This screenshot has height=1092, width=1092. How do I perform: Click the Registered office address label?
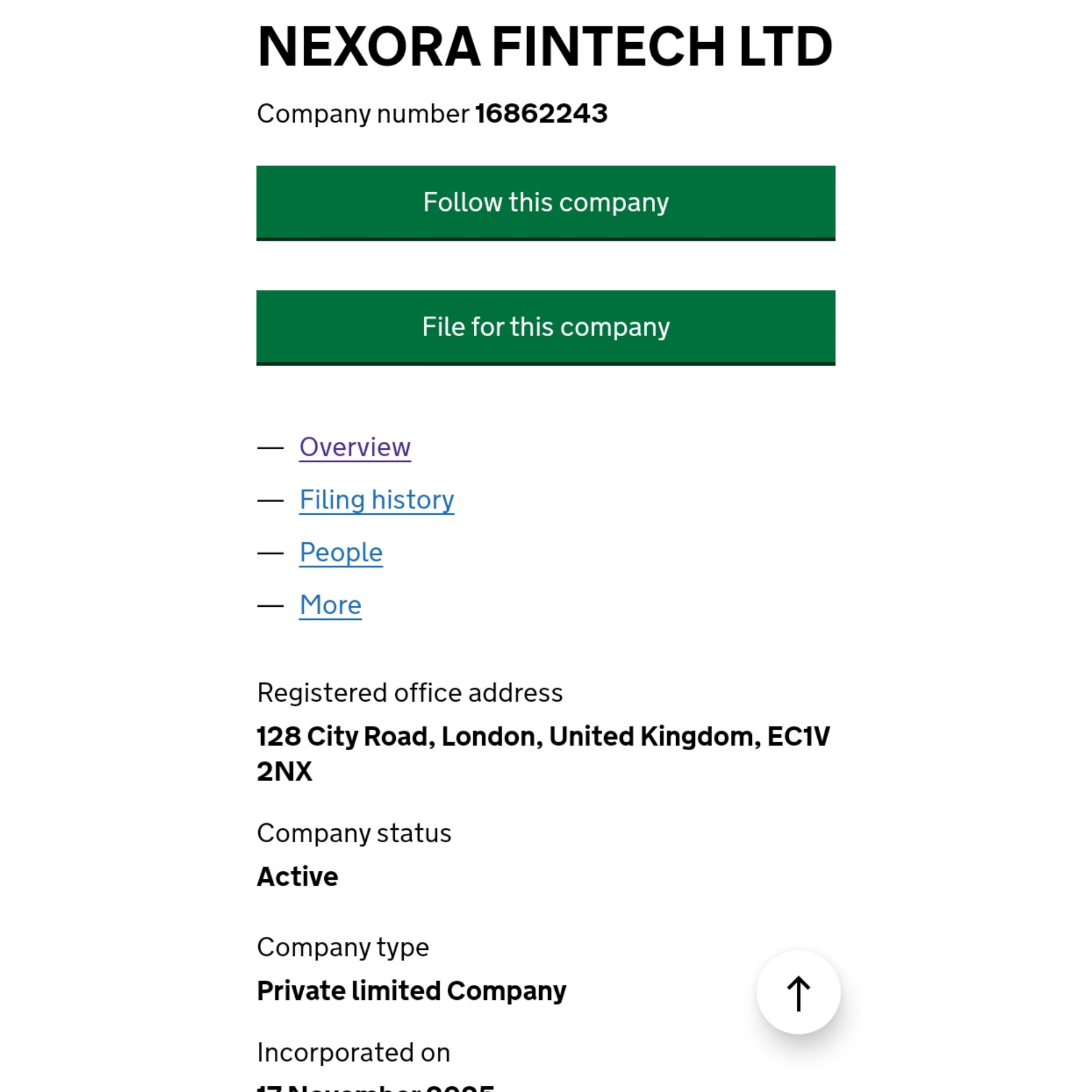(409, 693)
